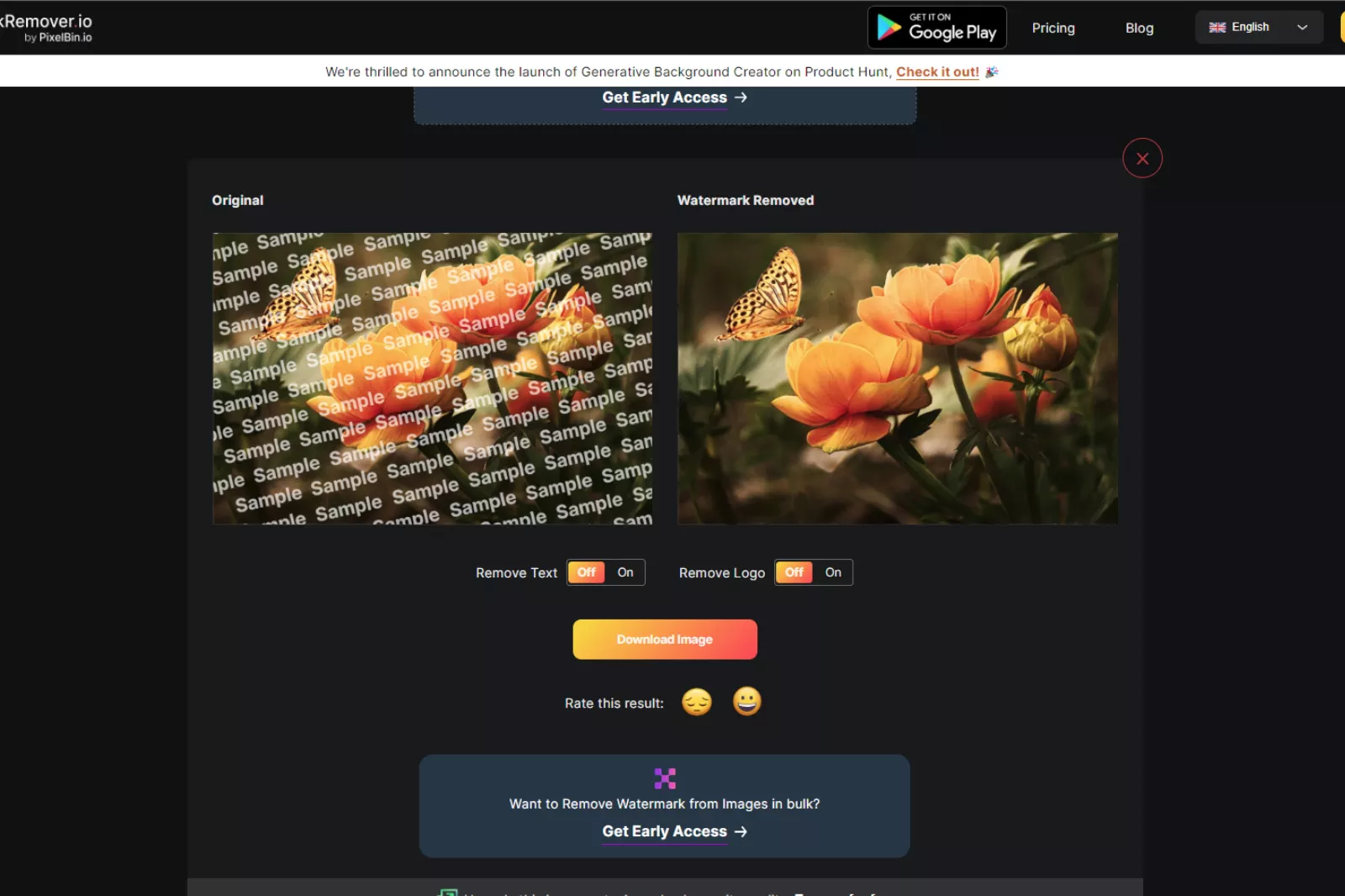This screenshot has width=1345, height=896.
Task: Click the original watermarked image thumbnail
Action: tap(433, 379)
